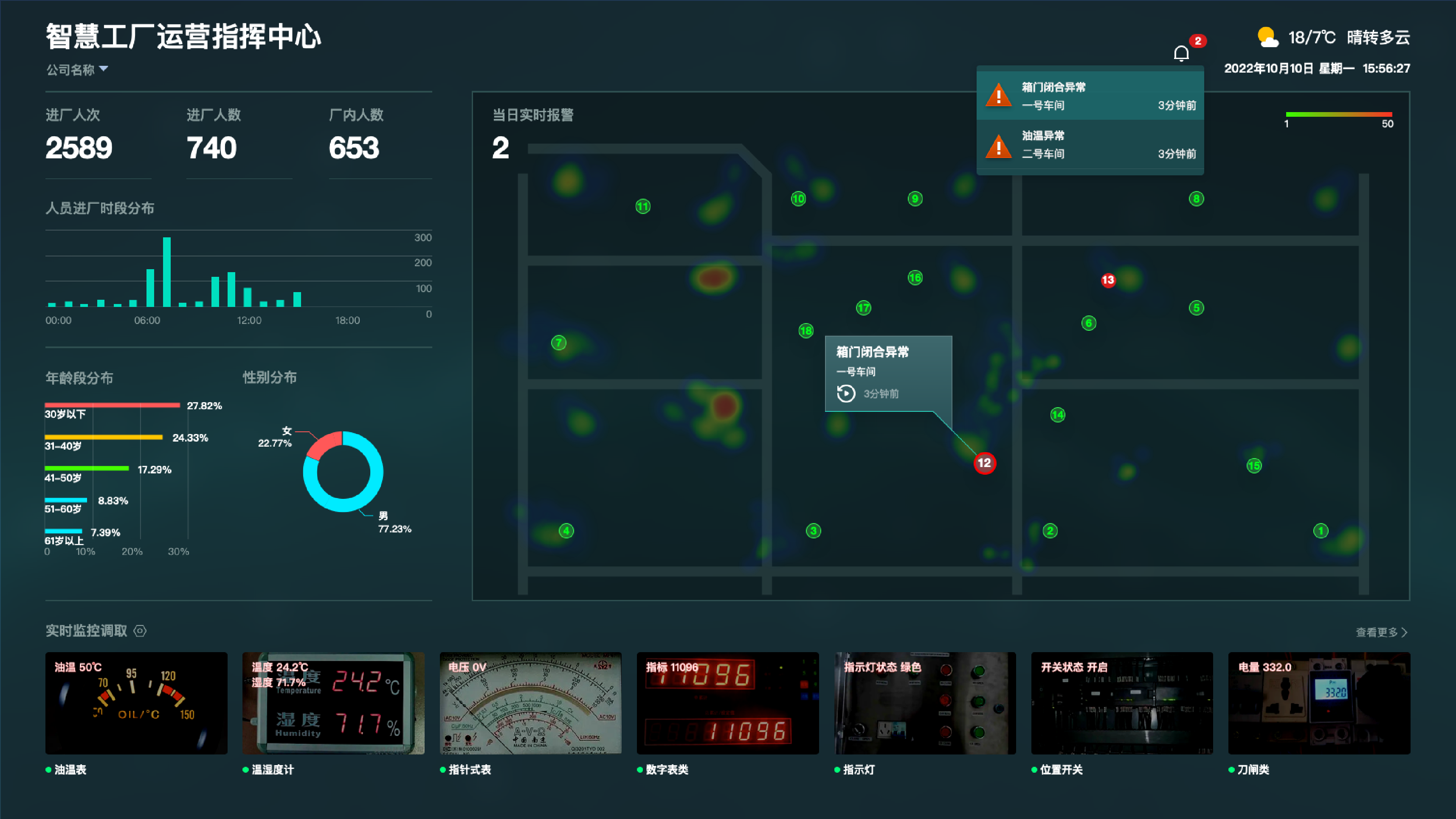This screenshot has height=819, width=1456.
Task: Open the 温湿度计 monitor thumbnail
Action: [333, 703]
